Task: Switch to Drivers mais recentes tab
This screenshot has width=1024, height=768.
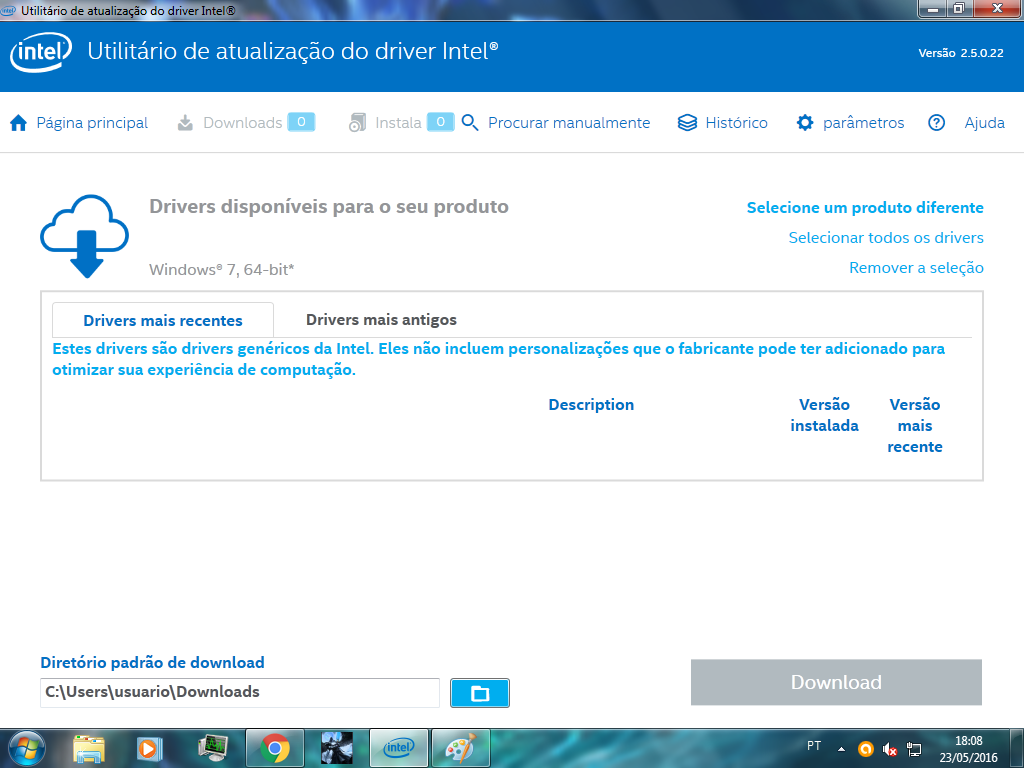Action: click(x=163, y=320)
